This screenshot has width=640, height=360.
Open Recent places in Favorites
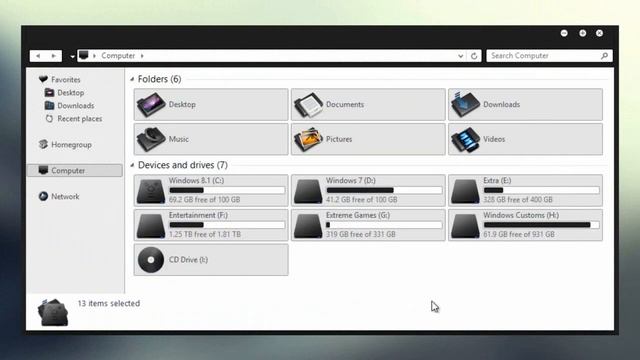80,119
